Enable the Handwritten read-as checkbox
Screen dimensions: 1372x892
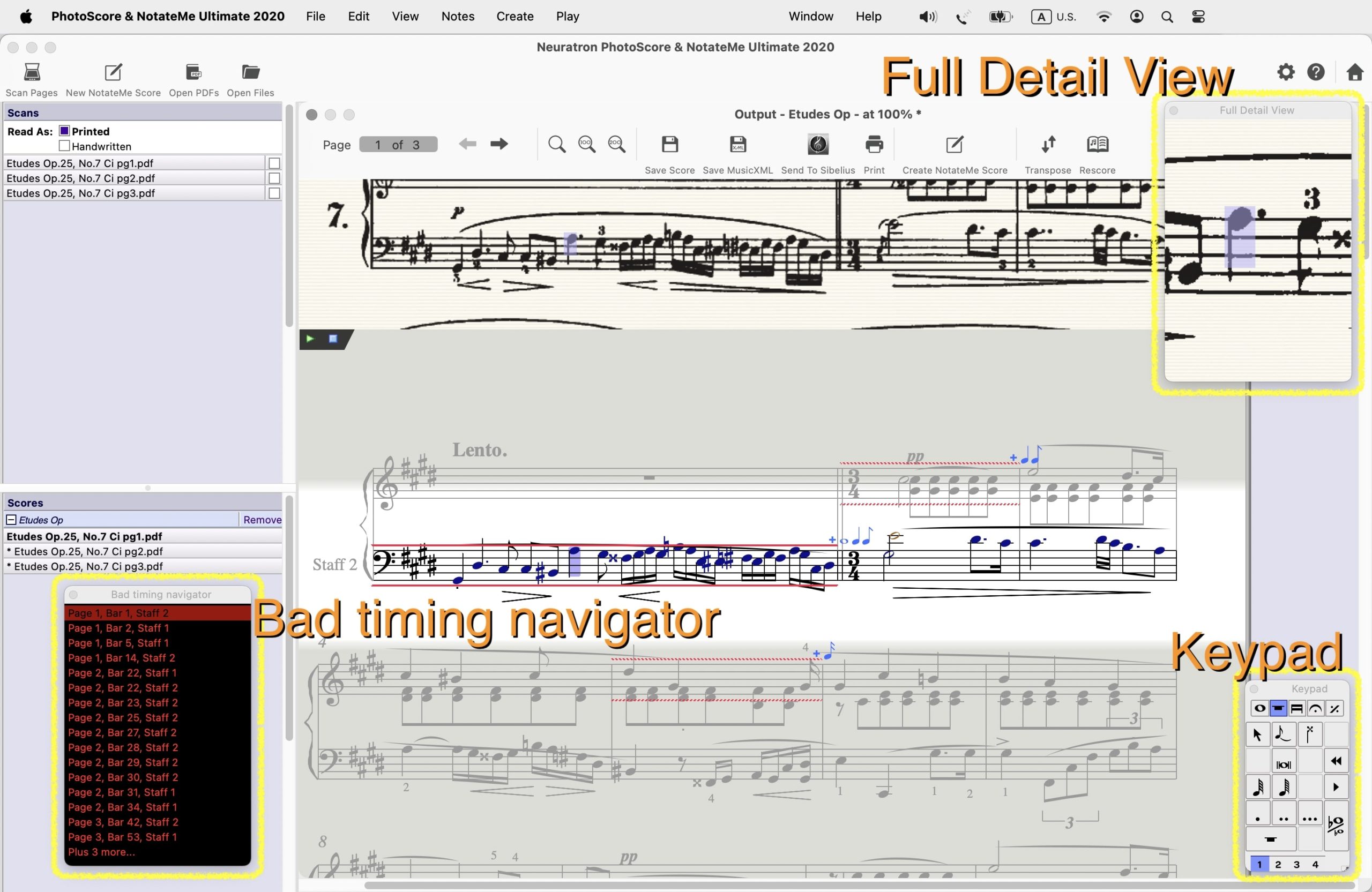point(64,146)
